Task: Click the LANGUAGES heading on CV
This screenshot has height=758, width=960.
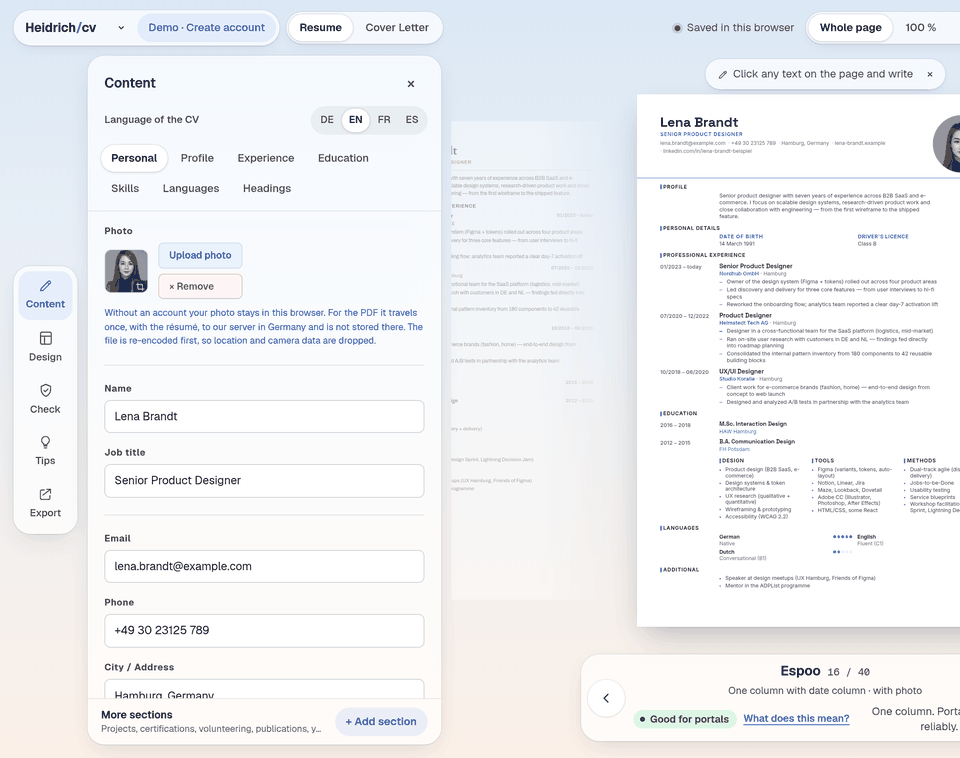Action: tap(680, 528)
